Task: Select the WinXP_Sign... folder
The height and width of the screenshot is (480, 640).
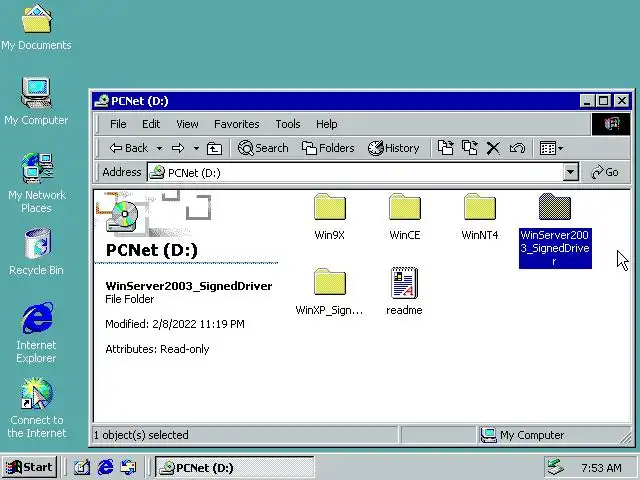Action: (329, 291)
